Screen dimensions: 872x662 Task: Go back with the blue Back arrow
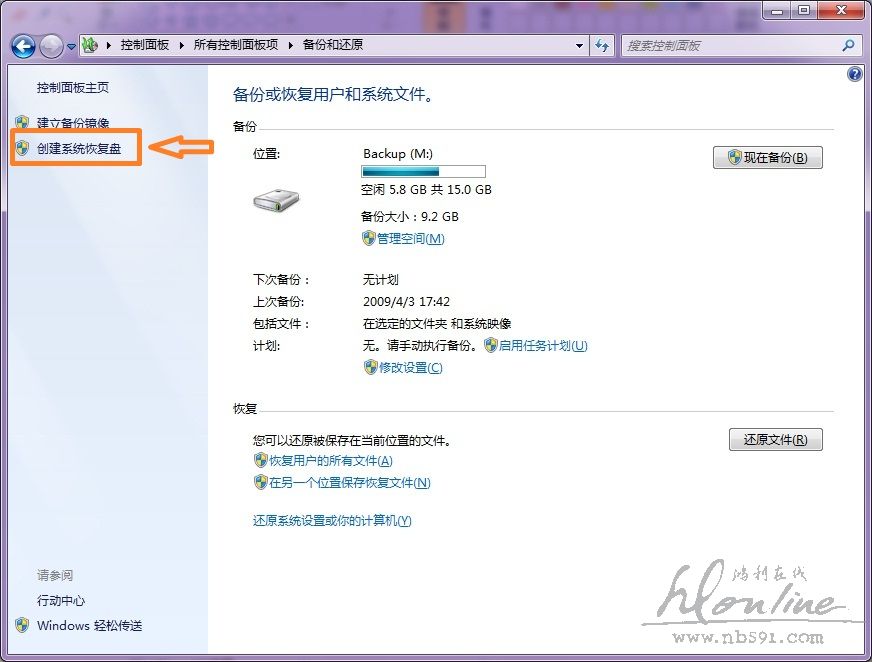tap(23, 46)
